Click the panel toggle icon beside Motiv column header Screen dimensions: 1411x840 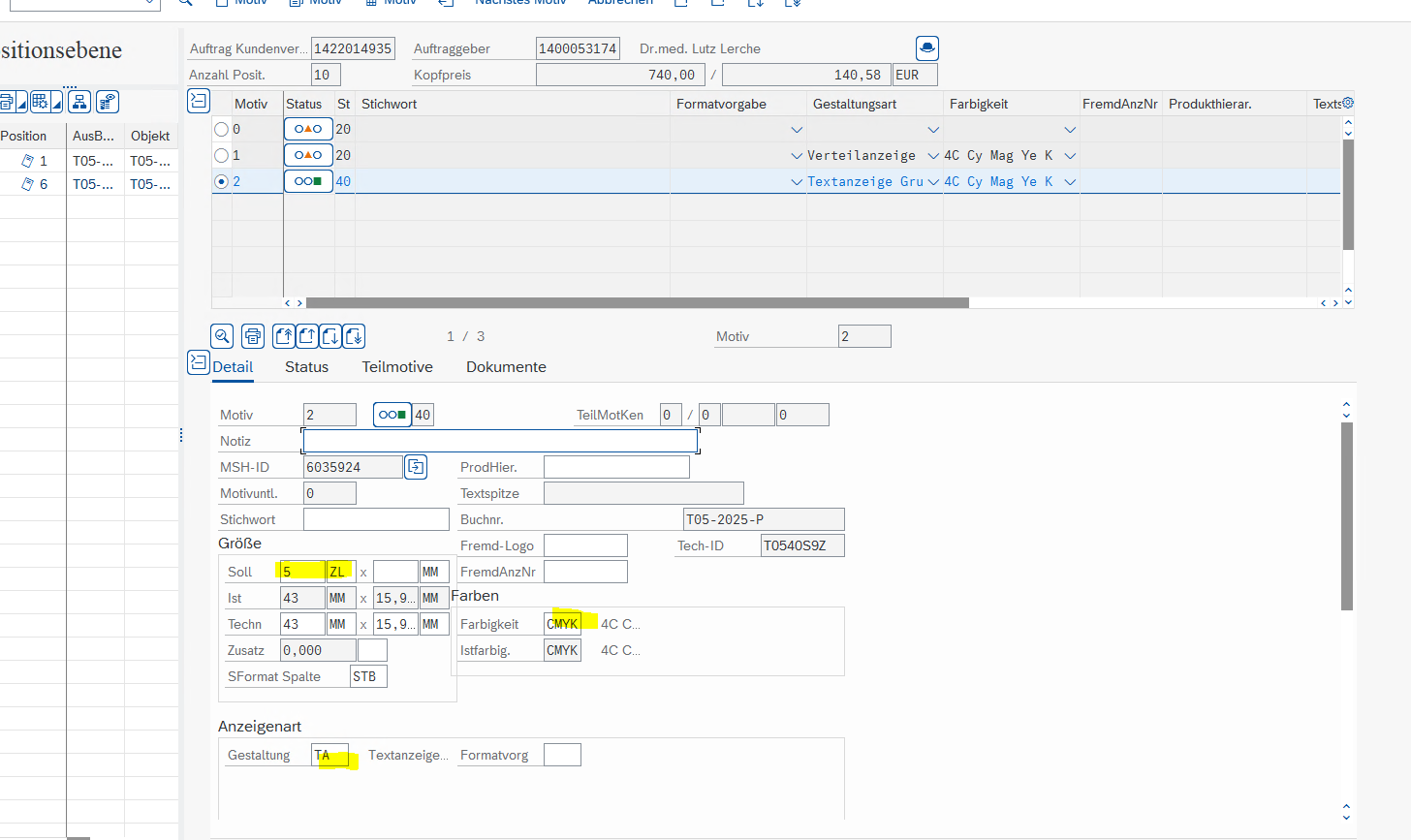coord(198,100)
